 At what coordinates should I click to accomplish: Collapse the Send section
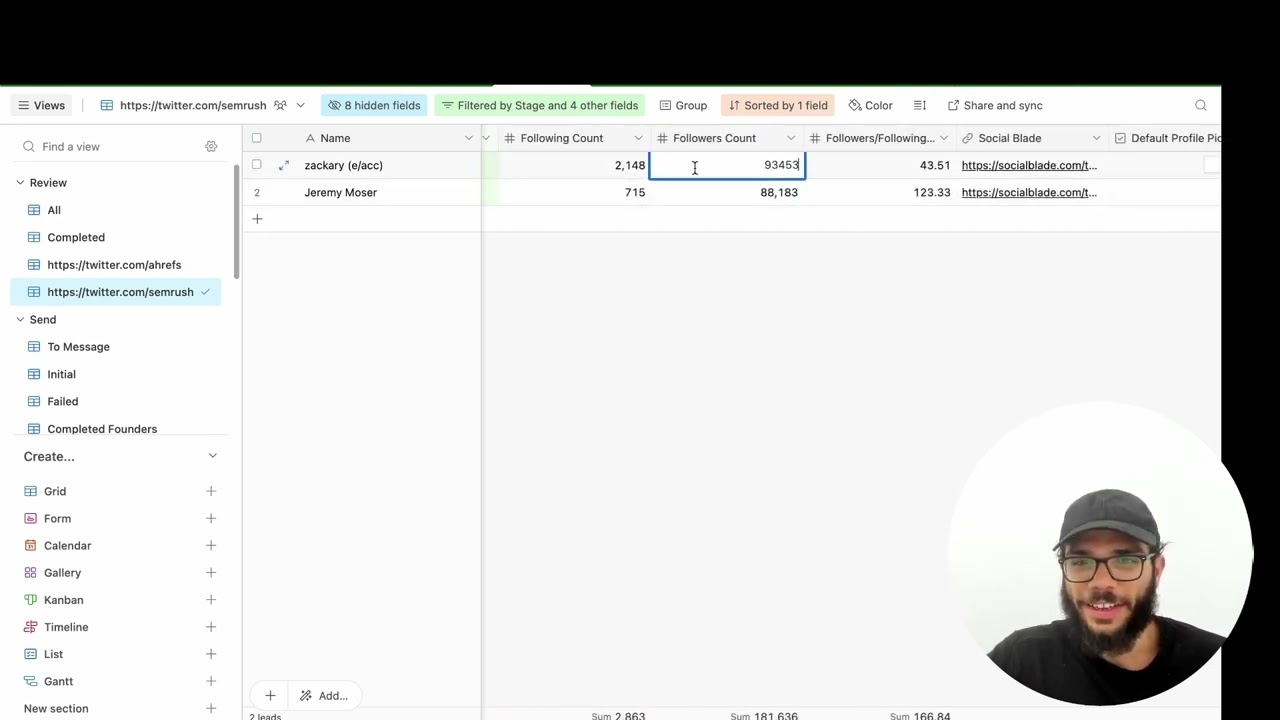point(20,320)
